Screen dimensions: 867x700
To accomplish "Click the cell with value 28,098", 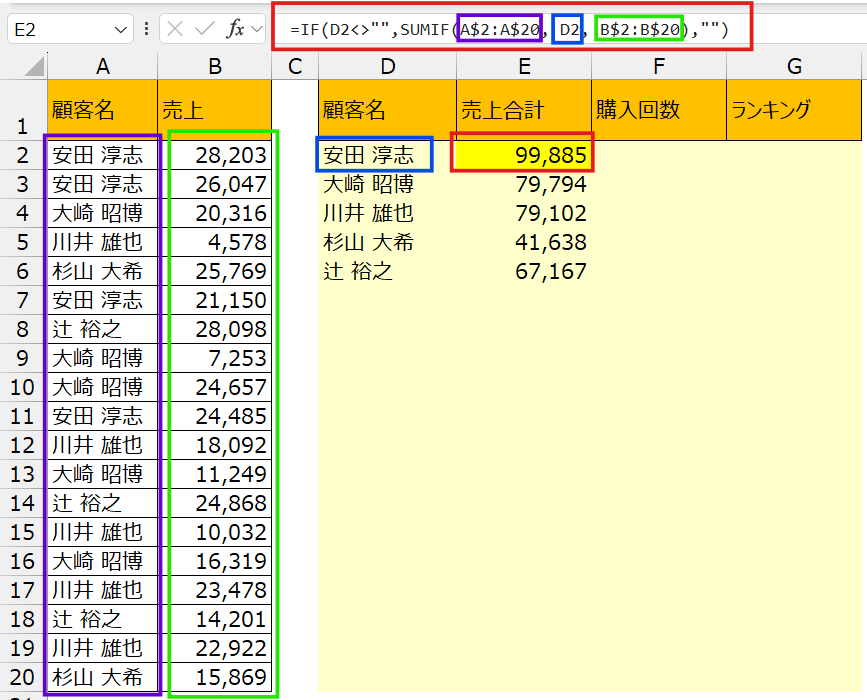I will coord(215,329).
